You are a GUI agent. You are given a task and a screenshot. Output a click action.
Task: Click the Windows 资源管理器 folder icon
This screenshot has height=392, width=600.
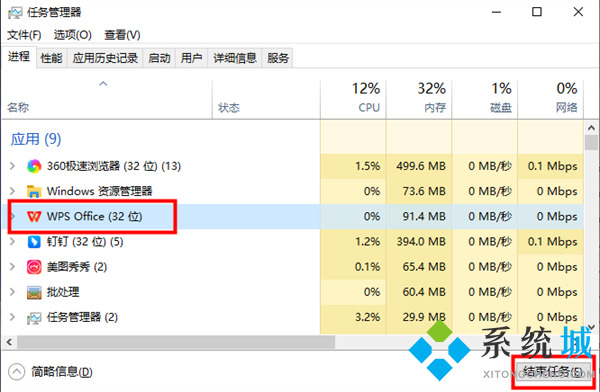point(34,191)
